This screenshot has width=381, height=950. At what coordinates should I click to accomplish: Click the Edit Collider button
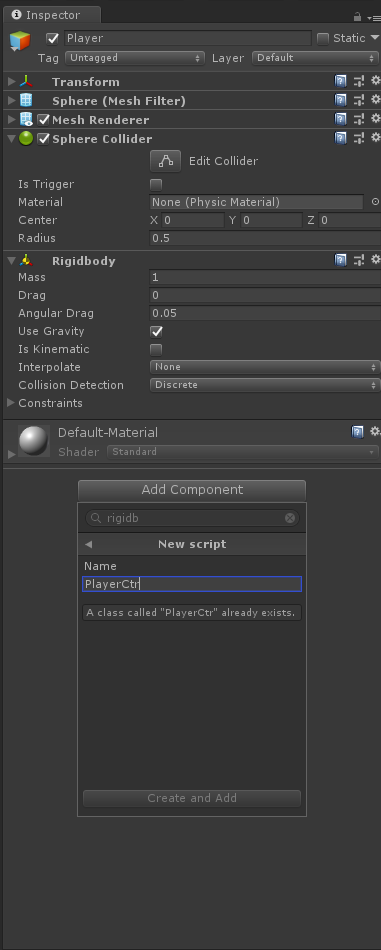[x=165, y=161]
